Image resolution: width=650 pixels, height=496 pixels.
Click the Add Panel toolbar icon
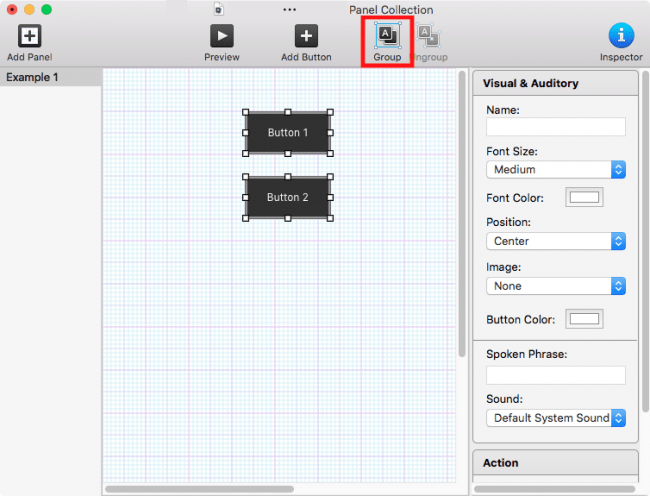[x=29, y=36]
